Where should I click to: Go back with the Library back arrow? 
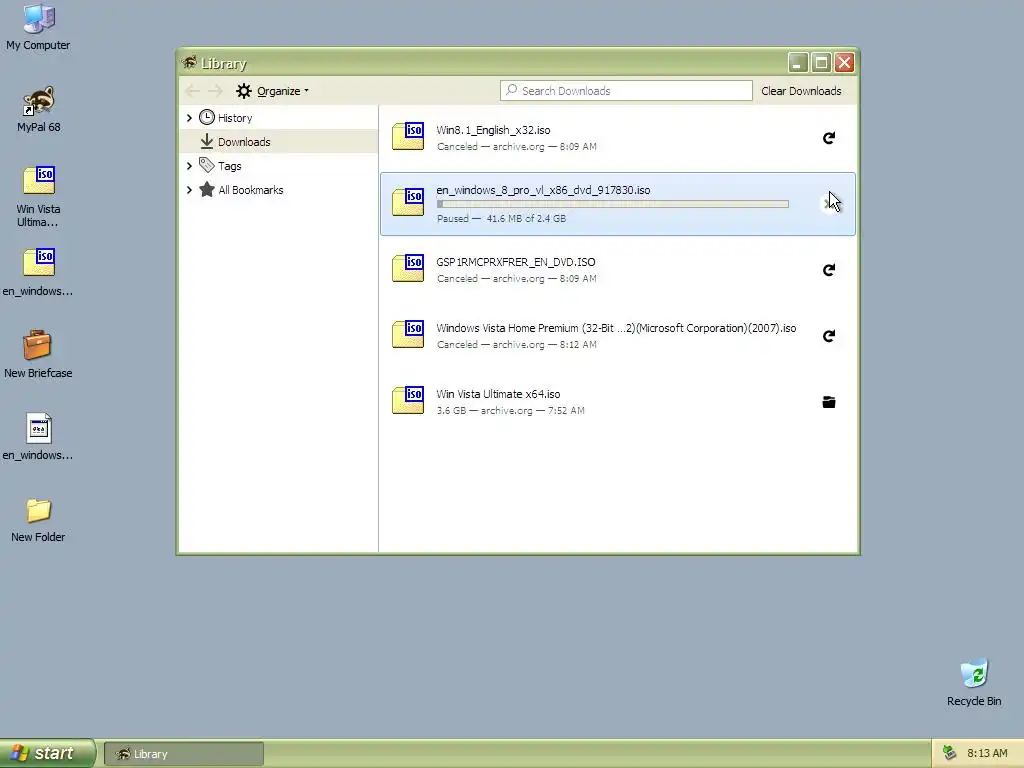[x=192, y=91]
